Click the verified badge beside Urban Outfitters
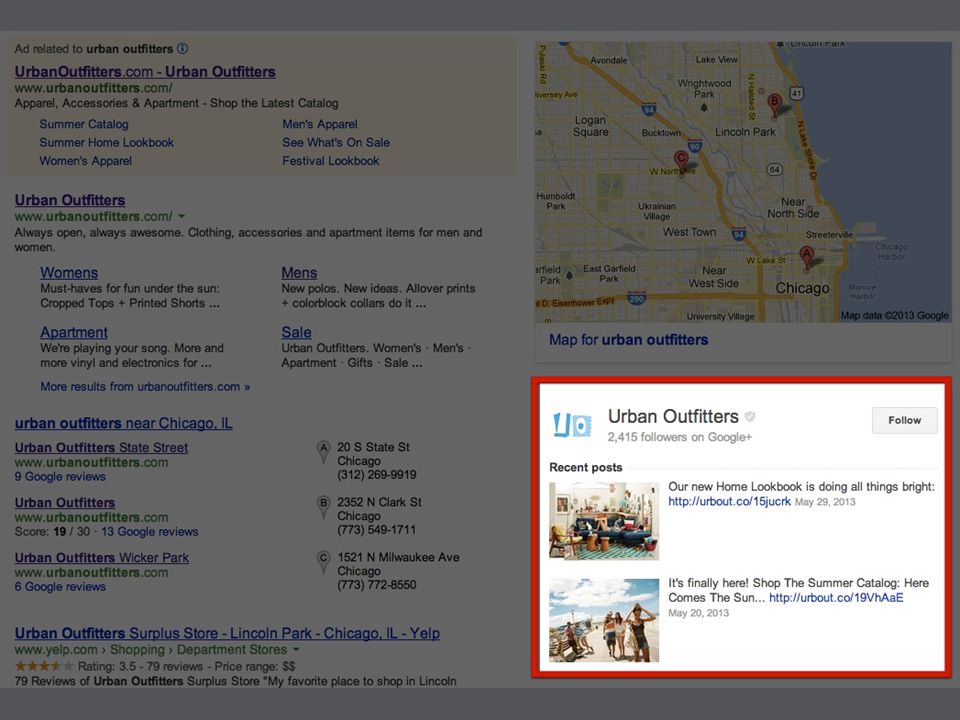Screen dimensions: 960x720 click(750, 417)
